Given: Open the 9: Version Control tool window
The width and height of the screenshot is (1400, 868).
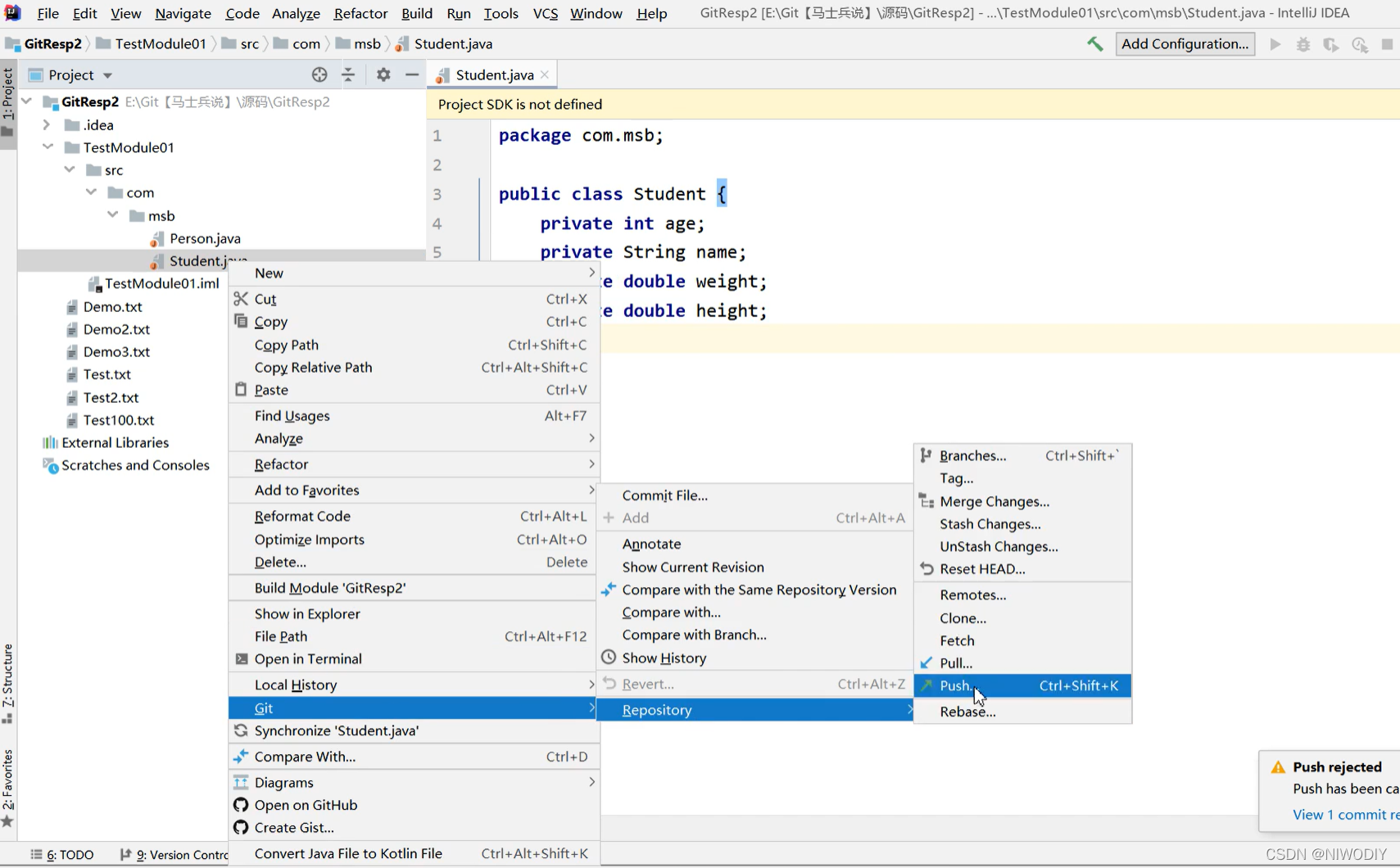Looking at the screenshot, I should 174,855.
